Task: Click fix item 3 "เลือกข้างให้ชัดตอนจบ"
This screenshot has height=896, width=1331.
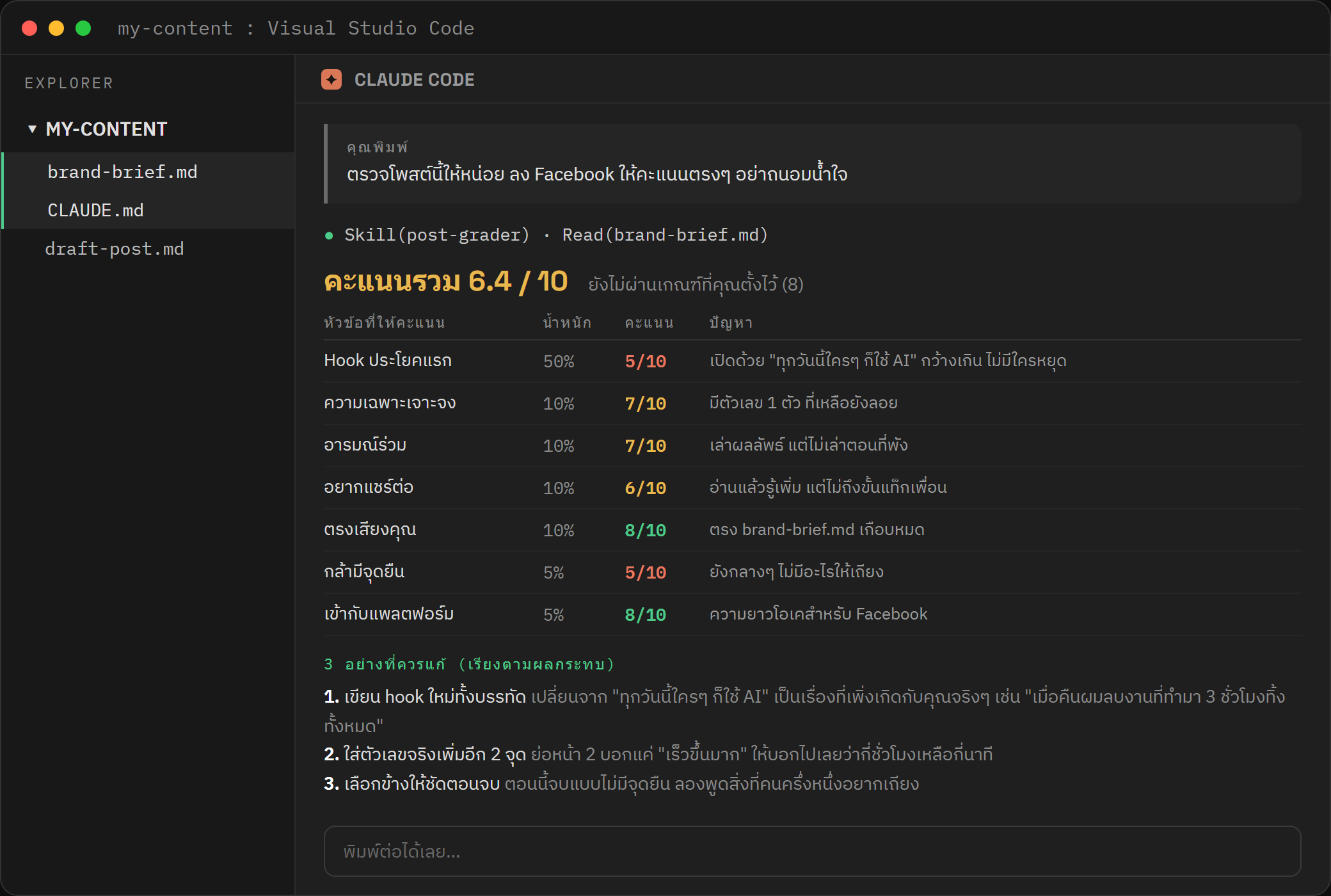Action: coord(422,783)
